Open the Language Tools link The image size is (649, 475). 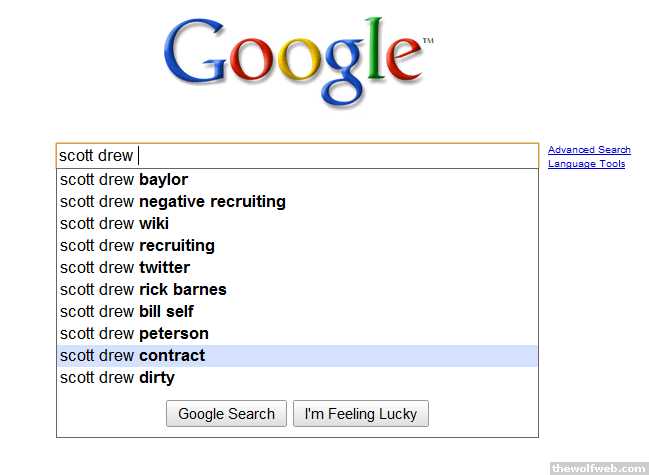[x=586, y=164]
